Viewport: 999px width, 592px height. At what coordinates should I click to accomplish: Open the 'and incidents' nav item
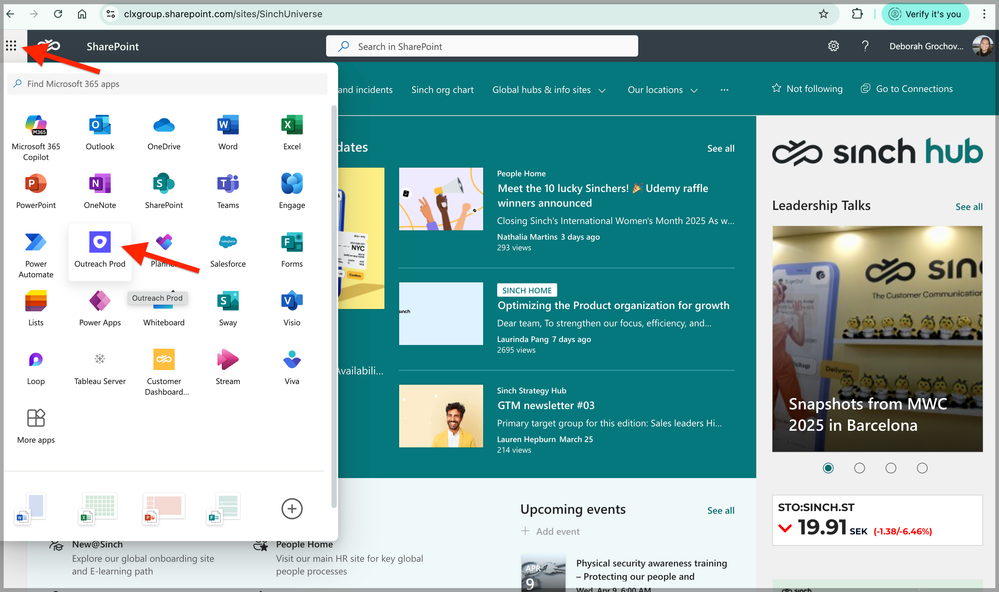[x=365, y=90]
